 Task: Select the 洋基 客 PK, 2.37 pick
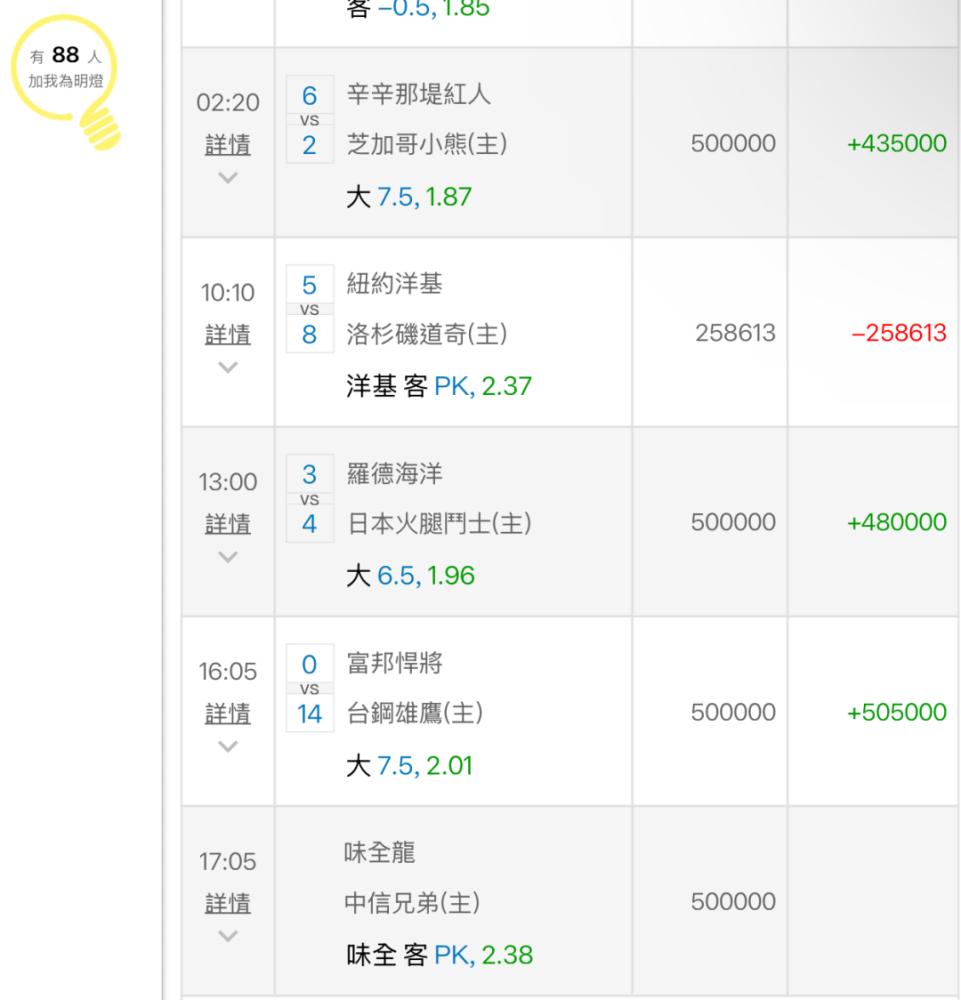[437, 387]
